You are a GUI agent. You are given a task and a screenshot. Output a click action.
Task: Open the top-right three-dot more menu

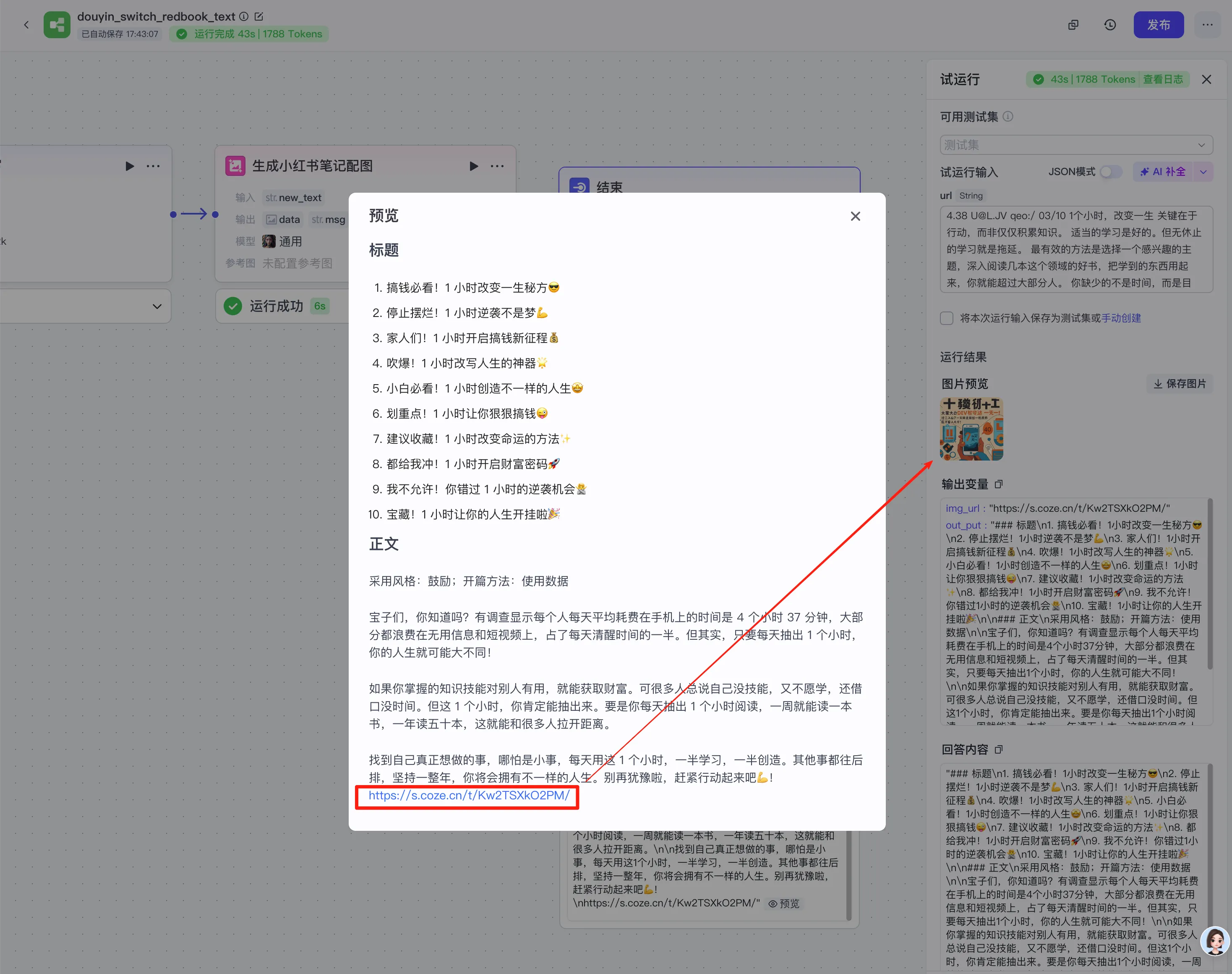1207,24
